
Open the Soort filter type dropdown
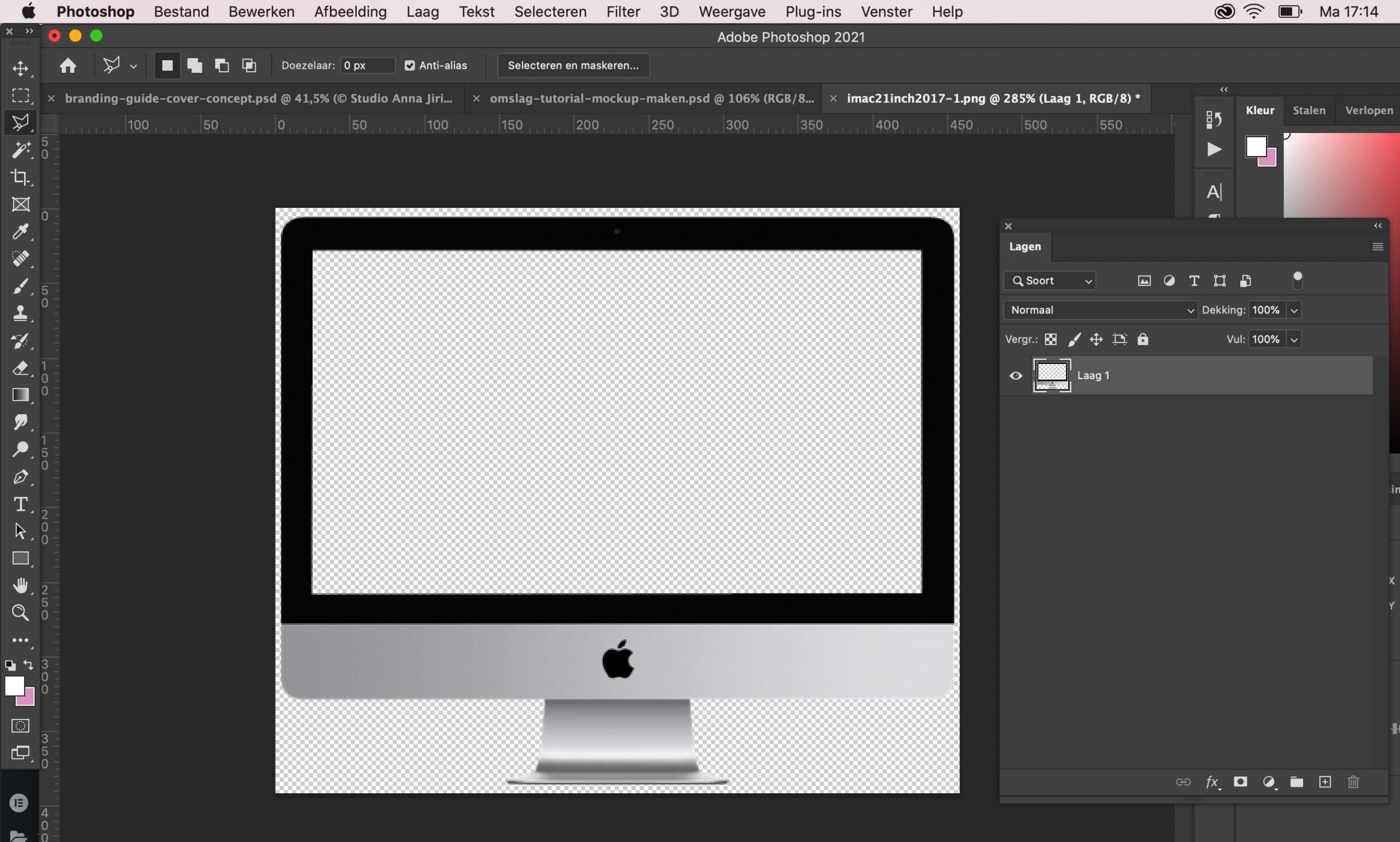click(1049, 281)
